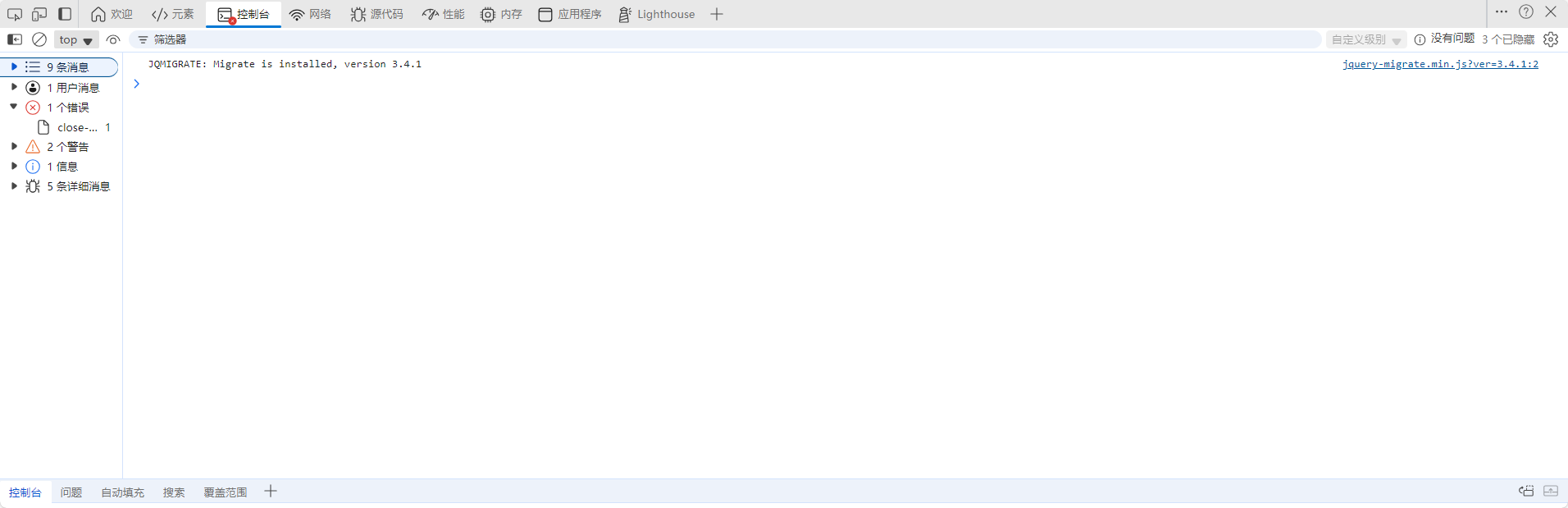The height and width of the screenshot is (508, 1568).
Task: Switch to the 性能 performance tab
Action: (x=444, y=14)
